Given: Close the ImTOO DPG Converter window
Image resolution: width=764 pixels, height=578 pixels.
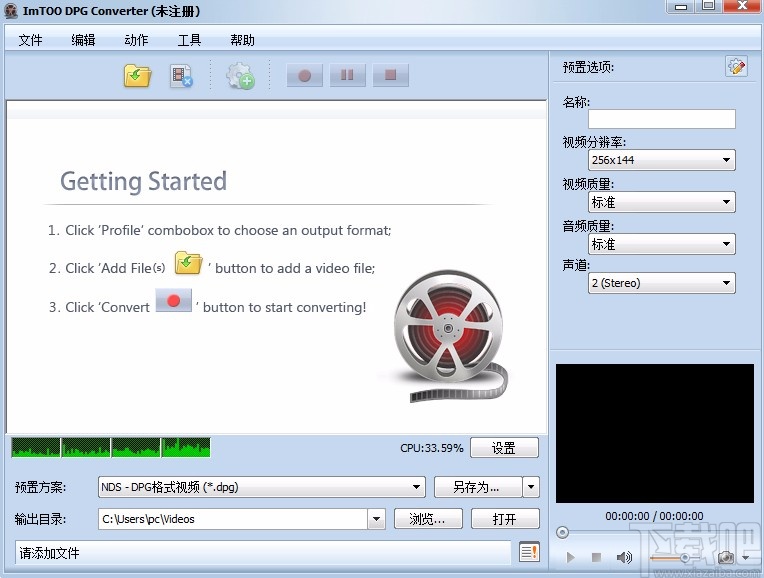Looking at the screenshot, I should coord(742,6).
